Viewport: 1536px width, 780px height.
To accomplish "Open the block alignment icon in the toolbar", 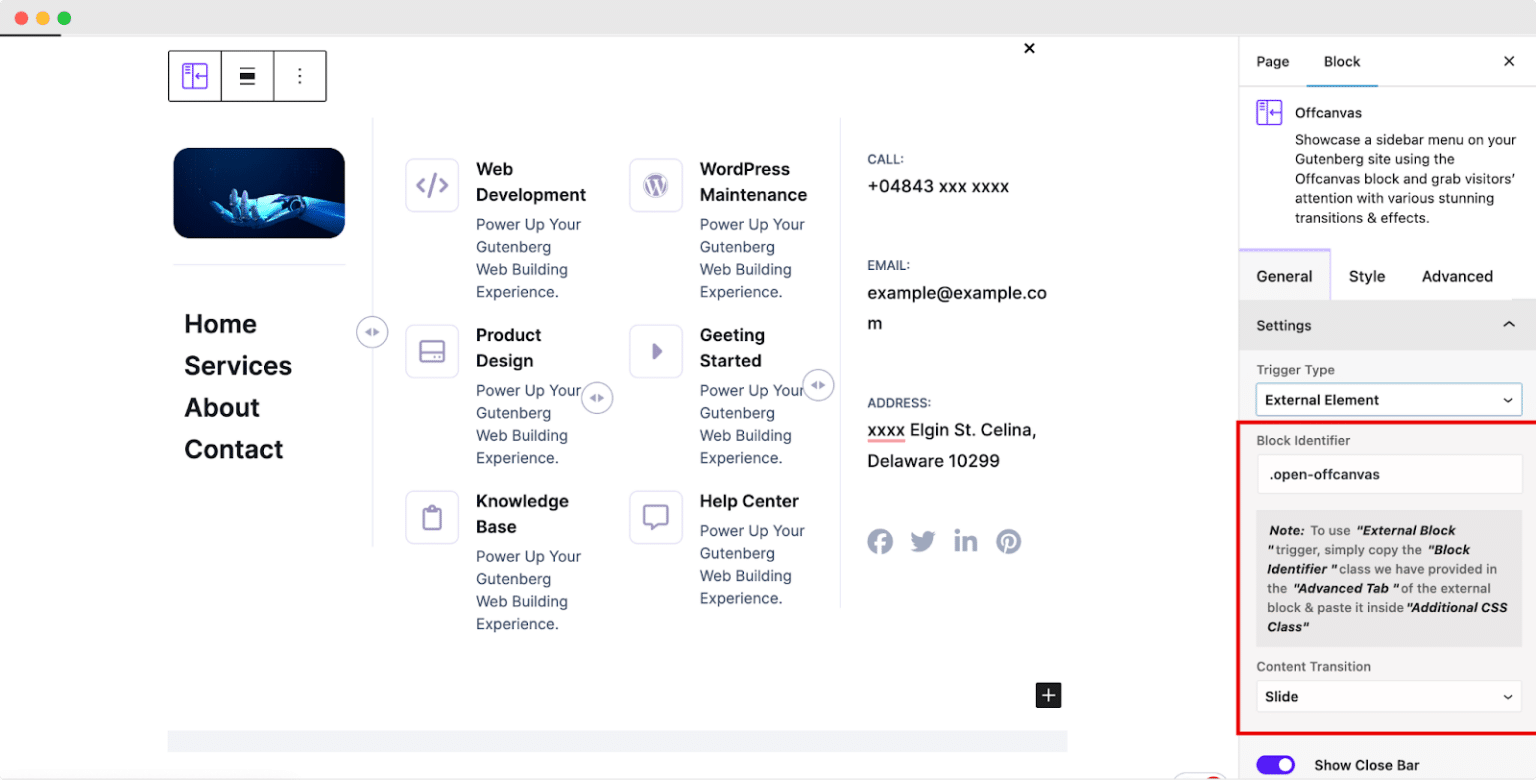I will [247, 76].
